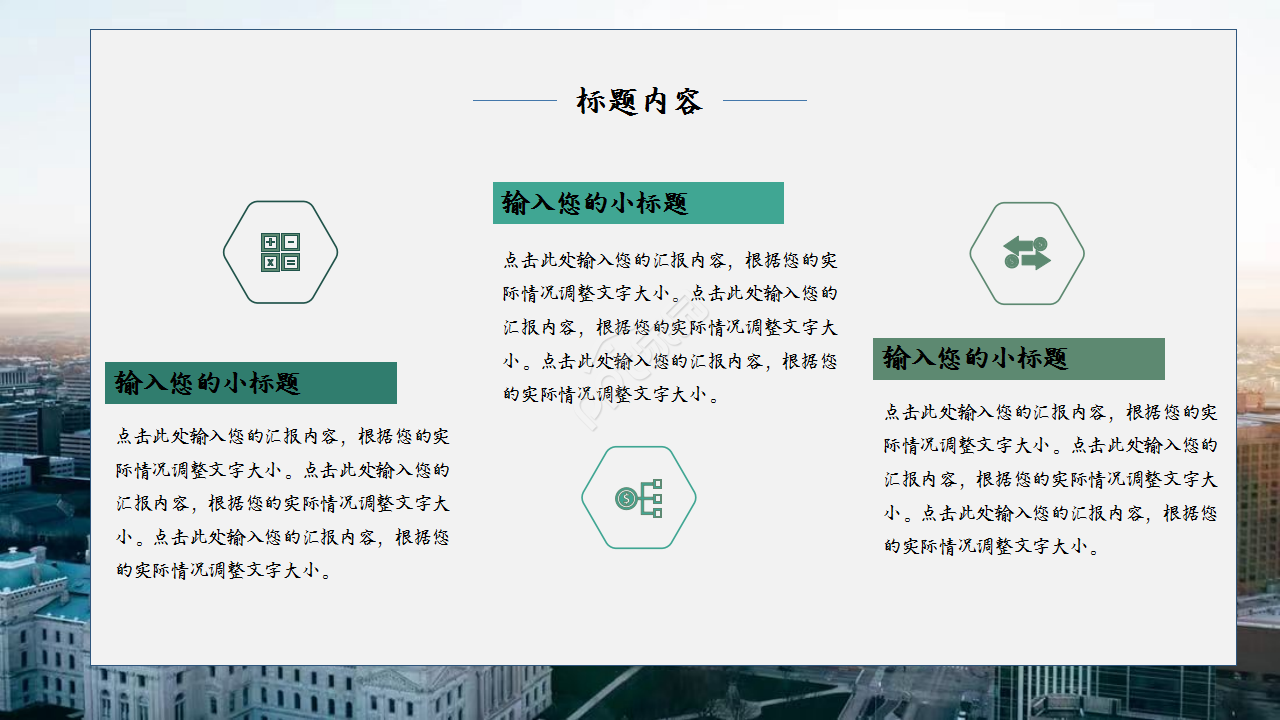This screenshot has height=720, width=1280.
Task: Click the dollar-coin flowchart hexagon icon
Action: coord(638,498)
